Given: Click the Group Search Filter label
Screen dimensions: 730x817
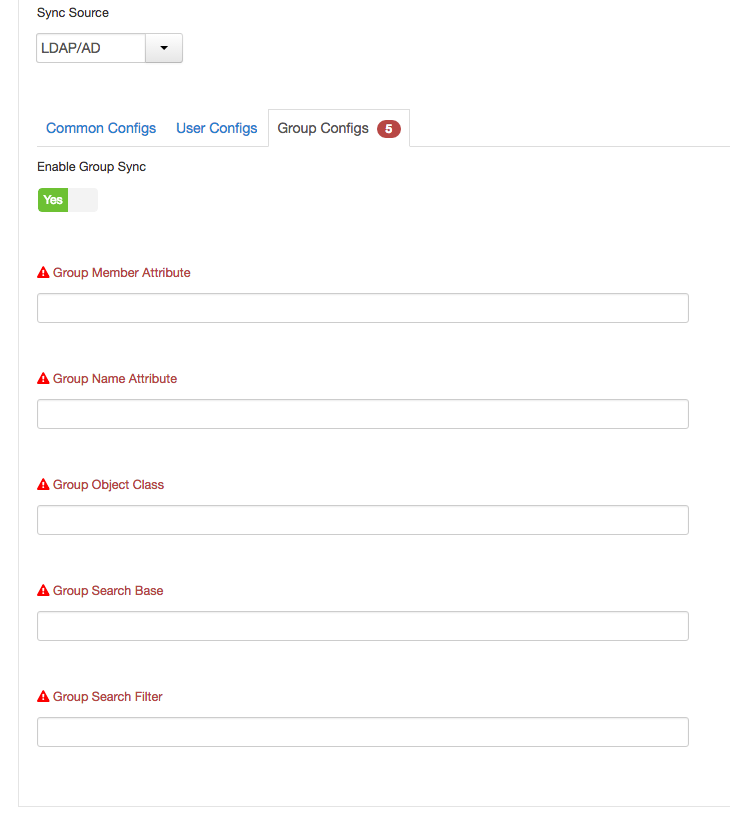Looking at the screenshot, I should click(107, 697).
